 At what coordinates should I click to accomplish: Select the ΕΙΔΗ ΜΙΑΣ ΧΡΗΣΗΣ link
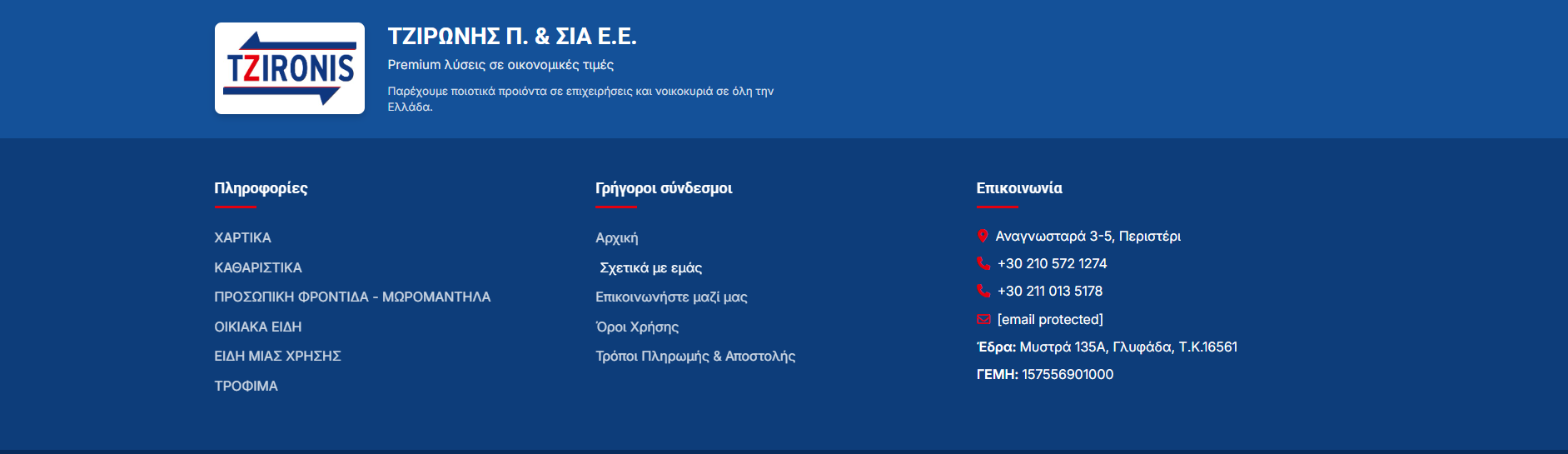click(277, 357)
